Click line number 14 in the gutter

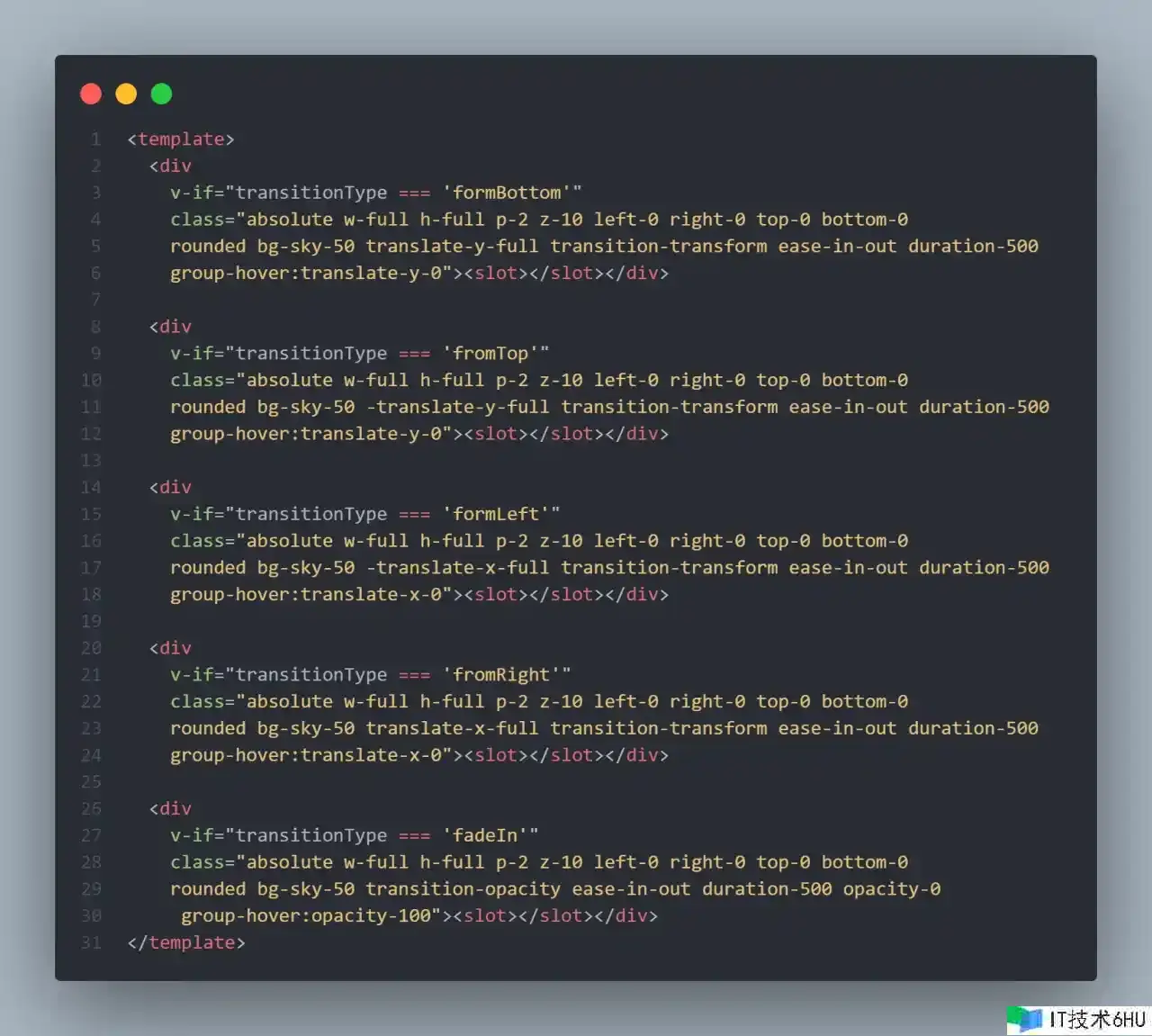[x=91, y=487]
